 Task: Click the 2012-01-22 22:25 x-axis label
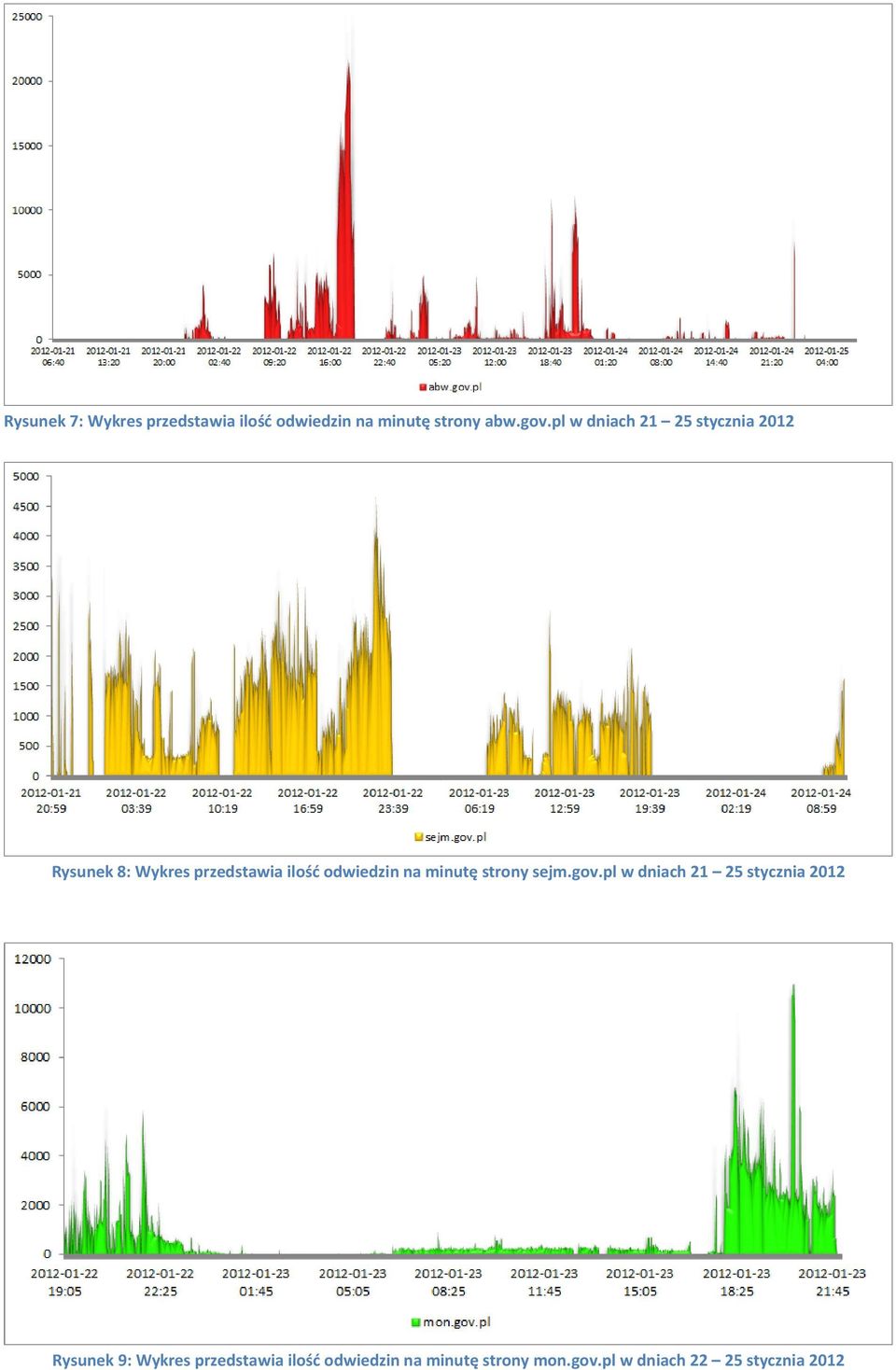click(x=161, y=1282)
